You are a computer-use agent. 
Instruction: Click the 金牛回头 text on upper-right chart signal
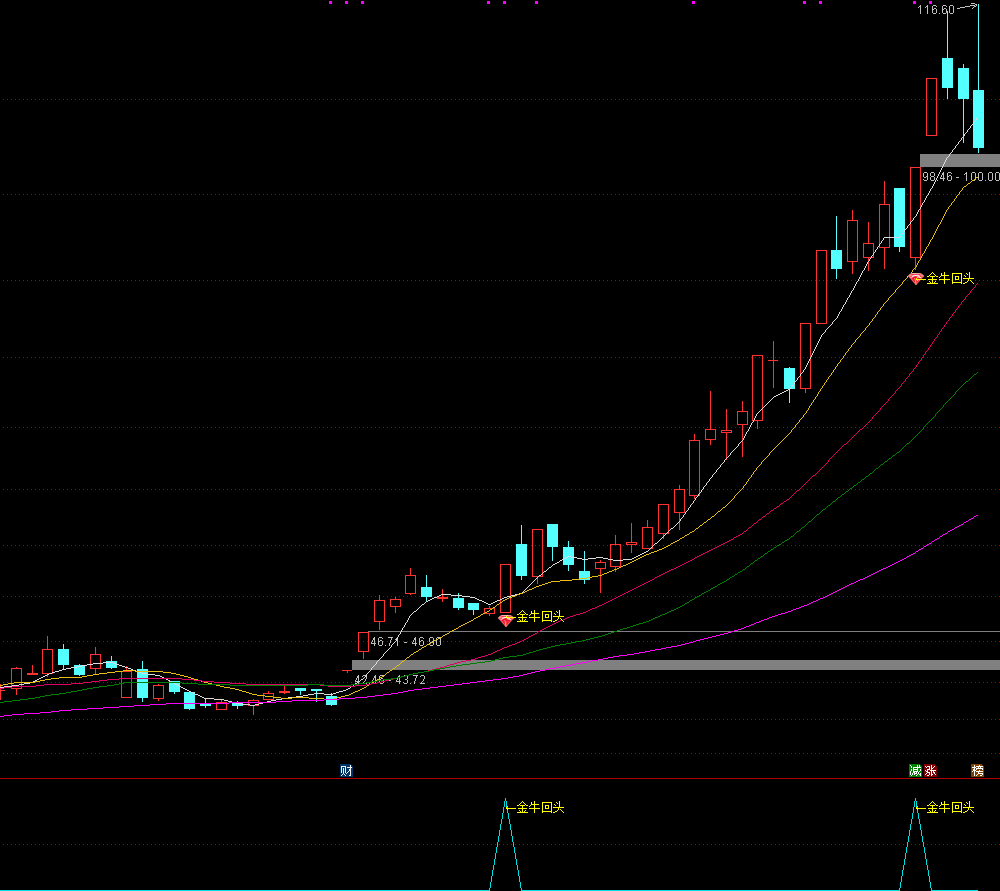950,279
